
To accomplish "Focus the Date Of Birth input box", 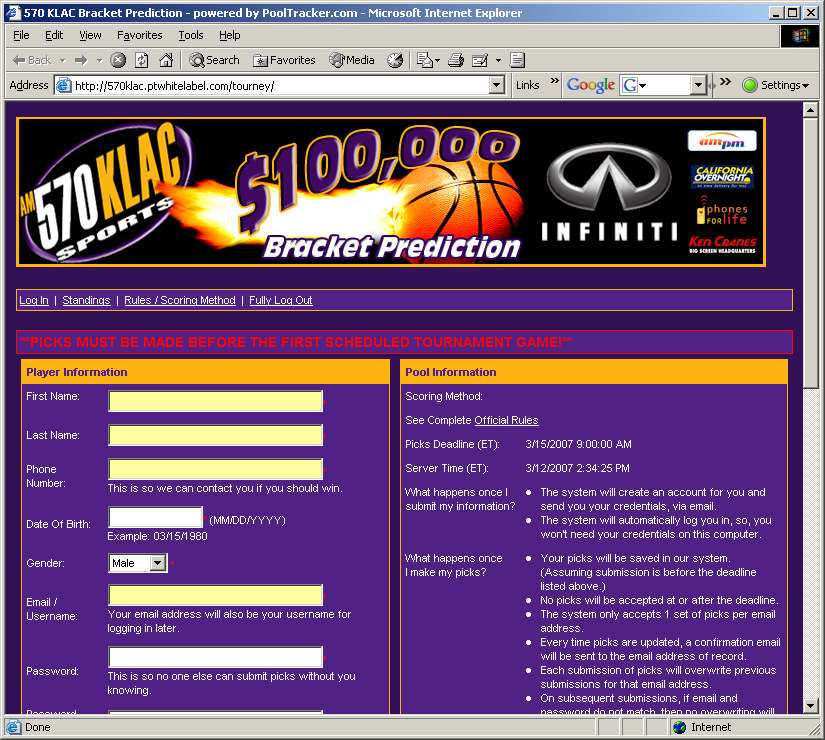I will (155, 518).
